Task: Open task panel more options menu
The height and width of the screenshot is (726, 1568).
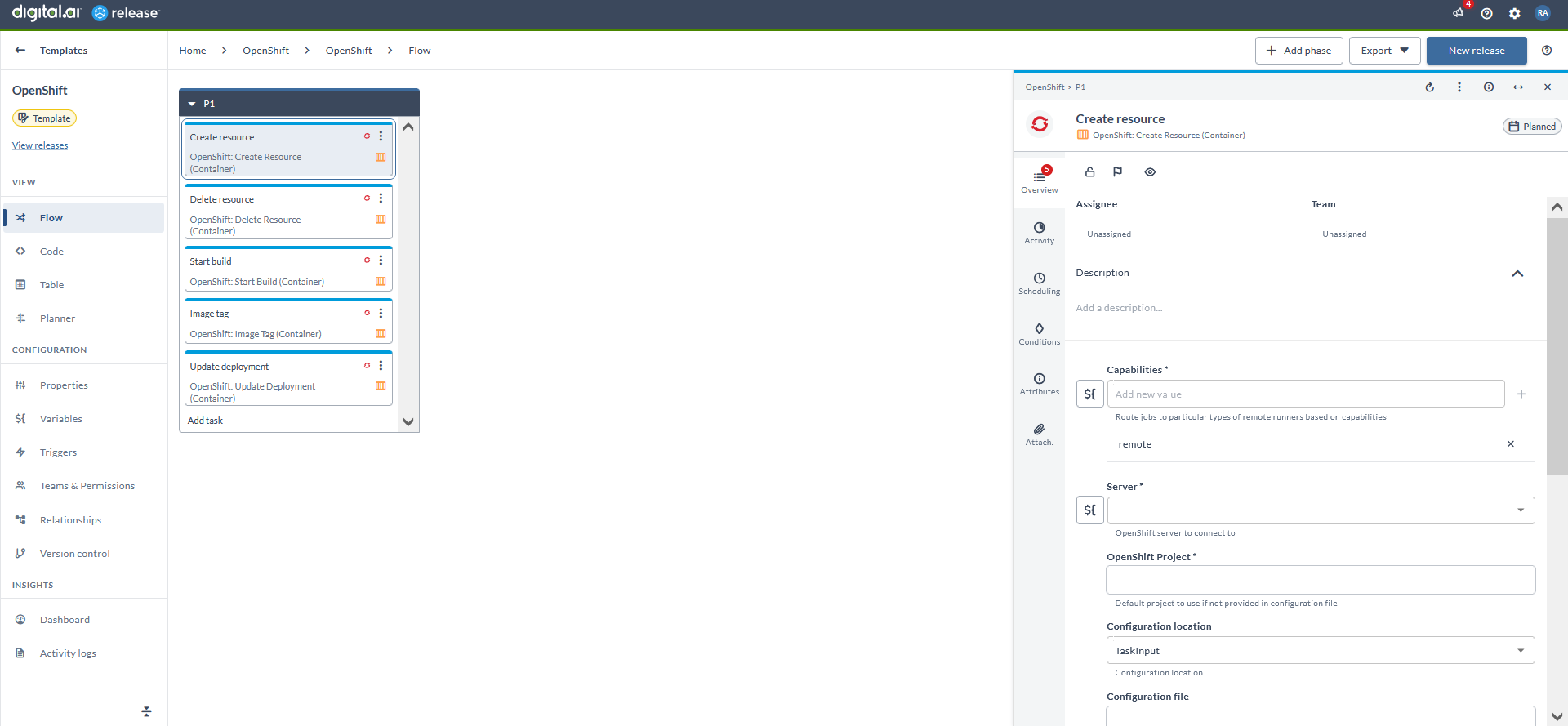Action: pos(1459,87)
